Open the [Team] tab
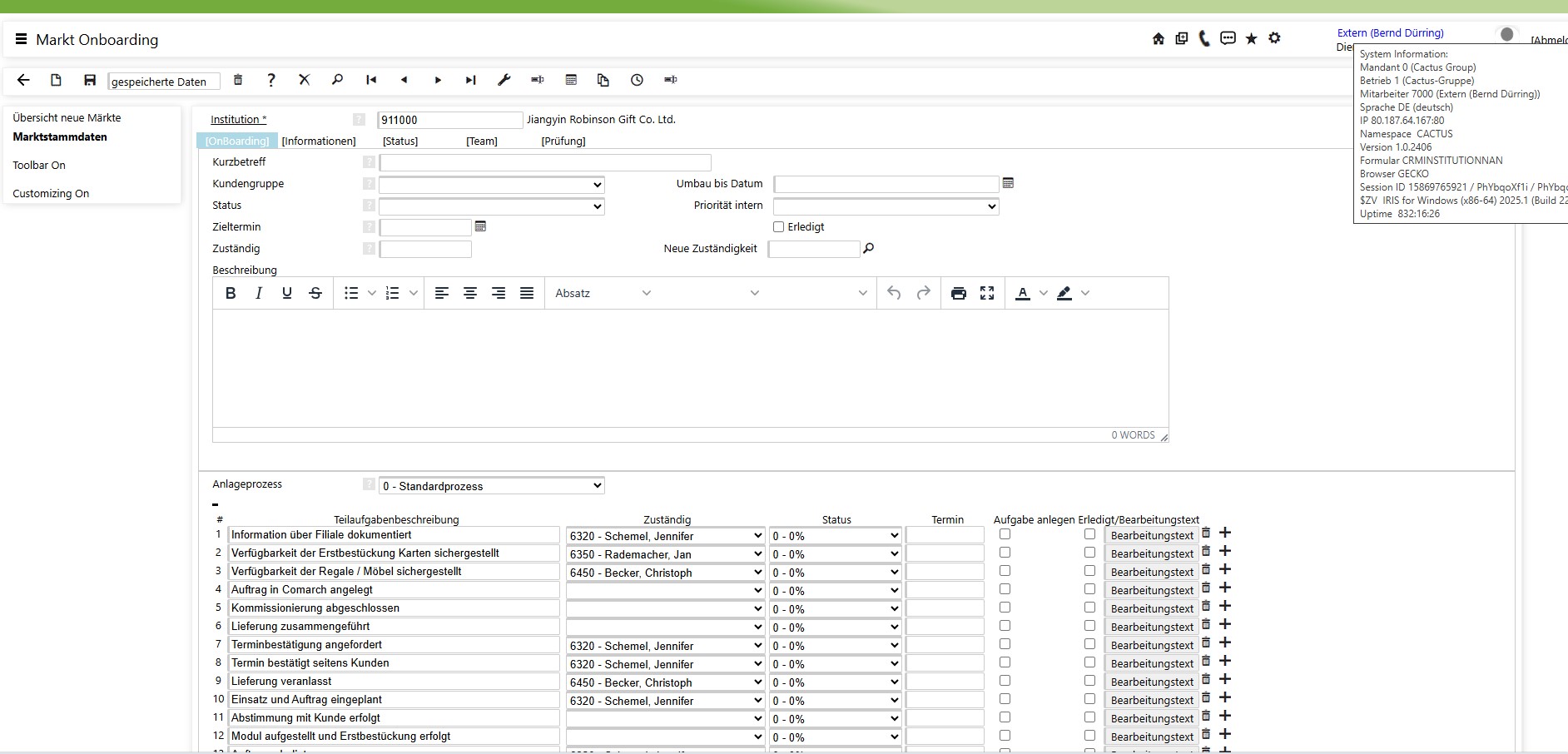This screenshot has width=1568, height=754. 481,141
